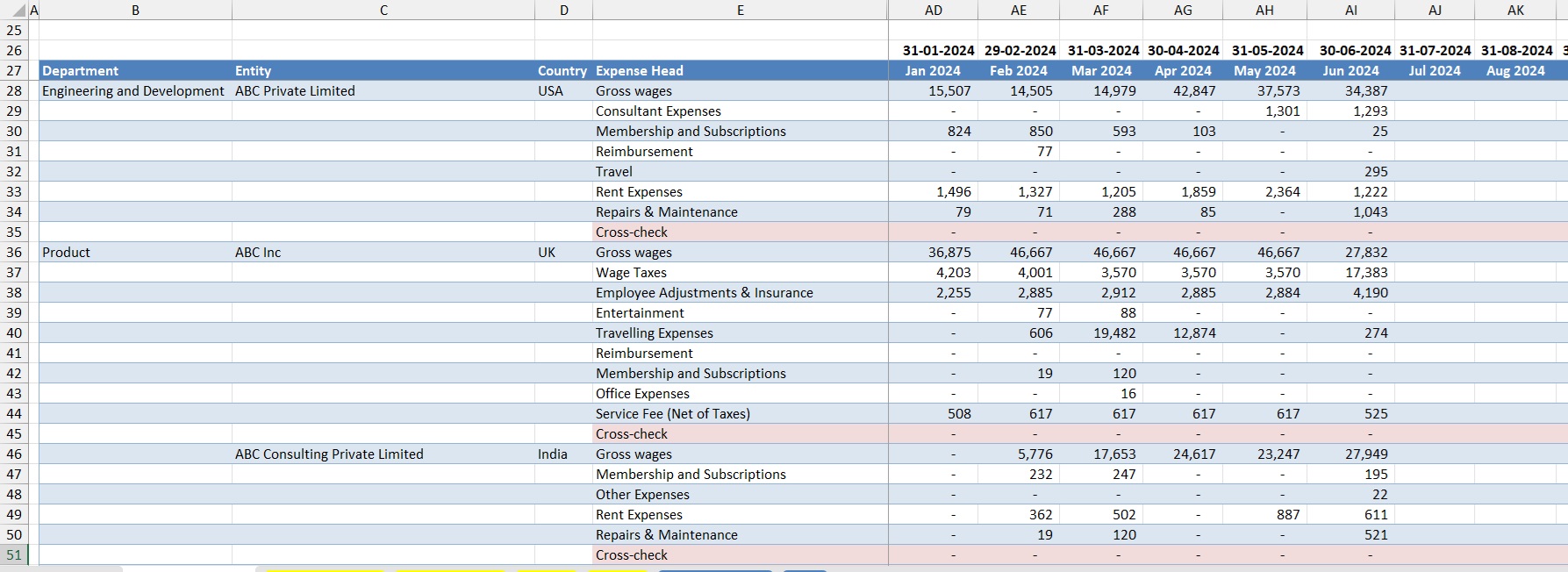Select row 51 header
Image resolution: width=1568 pixels, height=572 pixels.
pyautogui.click(x=14, y=555)
